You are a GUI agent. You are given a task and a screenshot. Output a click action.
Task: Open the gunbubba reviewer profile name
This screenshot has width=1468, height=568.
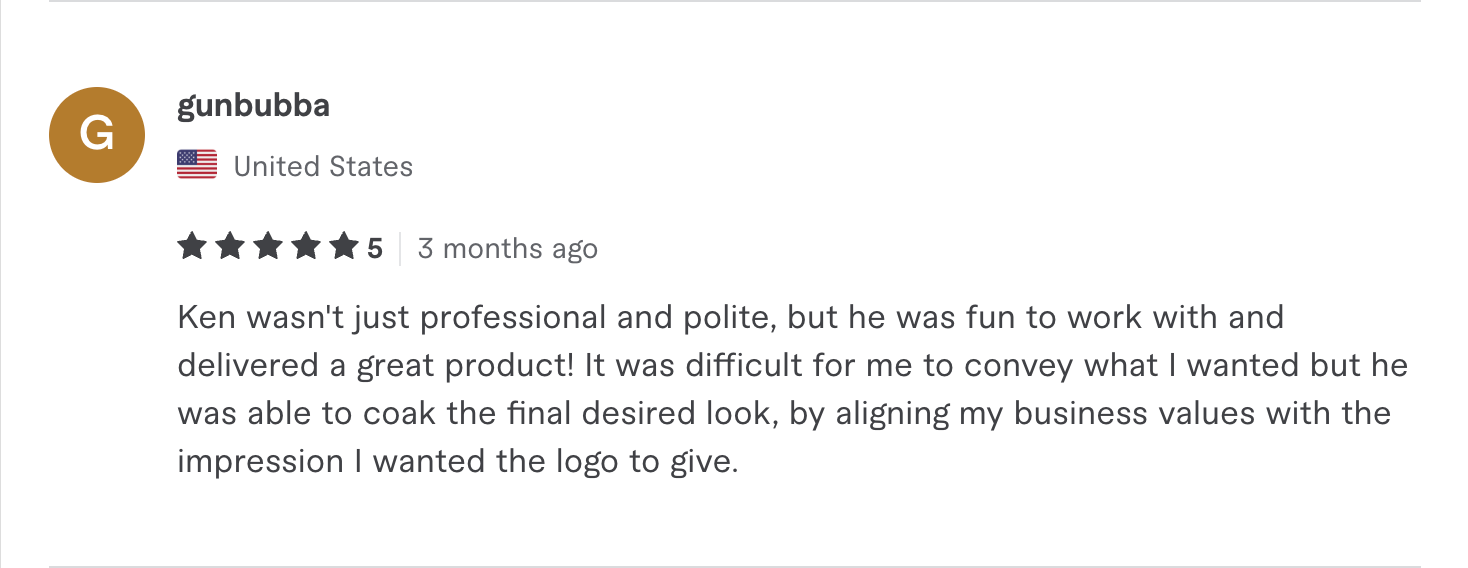pos(253,106)
